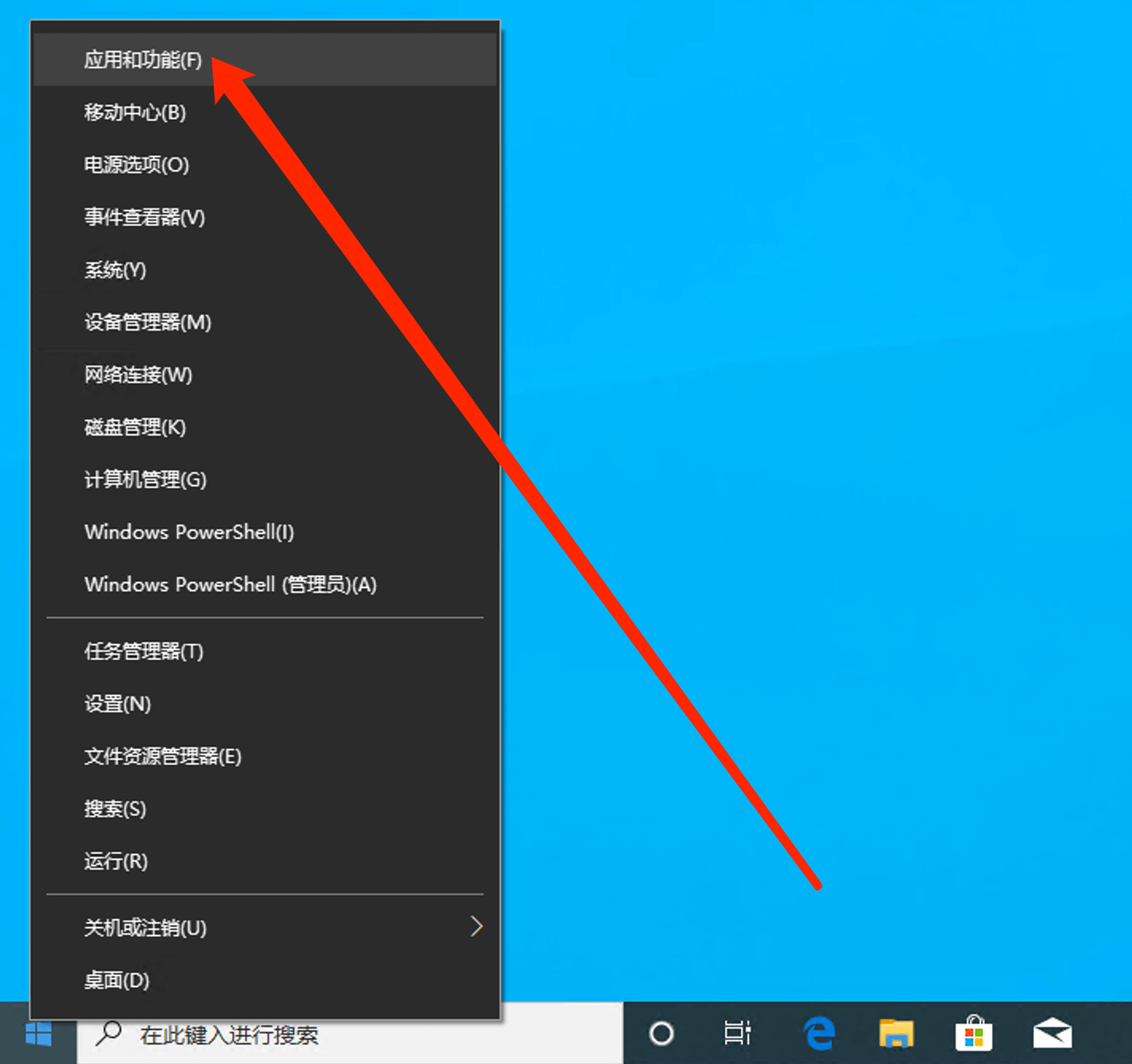Click the Windows Start button
The image size is (1132, 1064).
[x=38, y=1034]
